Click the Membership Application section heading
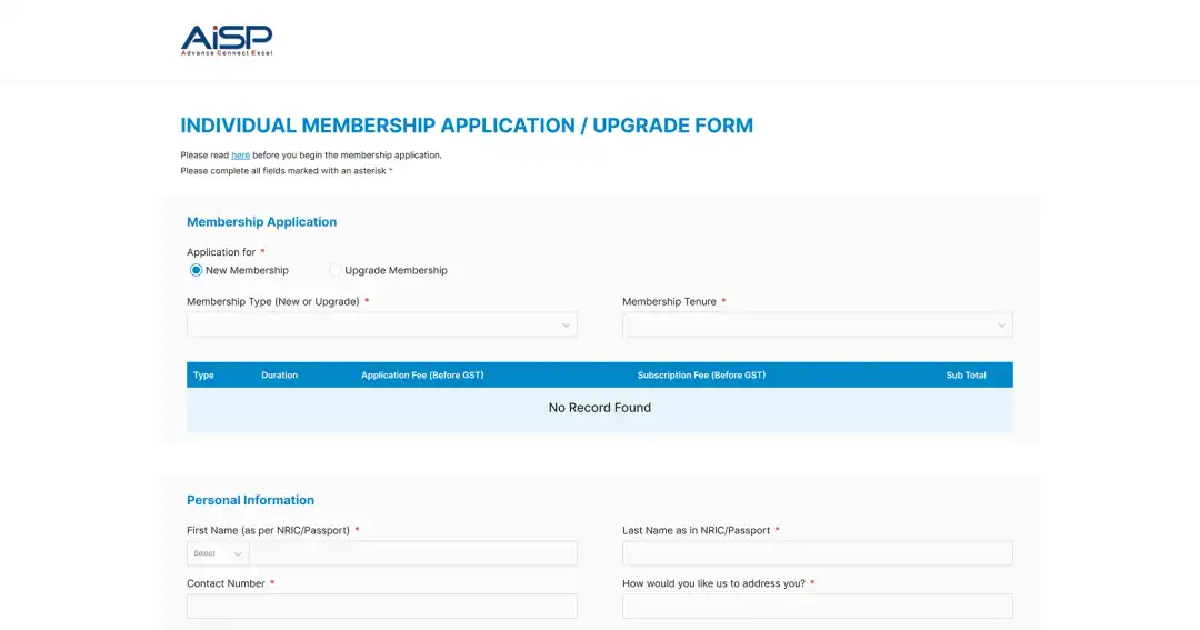Viewport: 1200px width, 630px height. tap(262, 222)
